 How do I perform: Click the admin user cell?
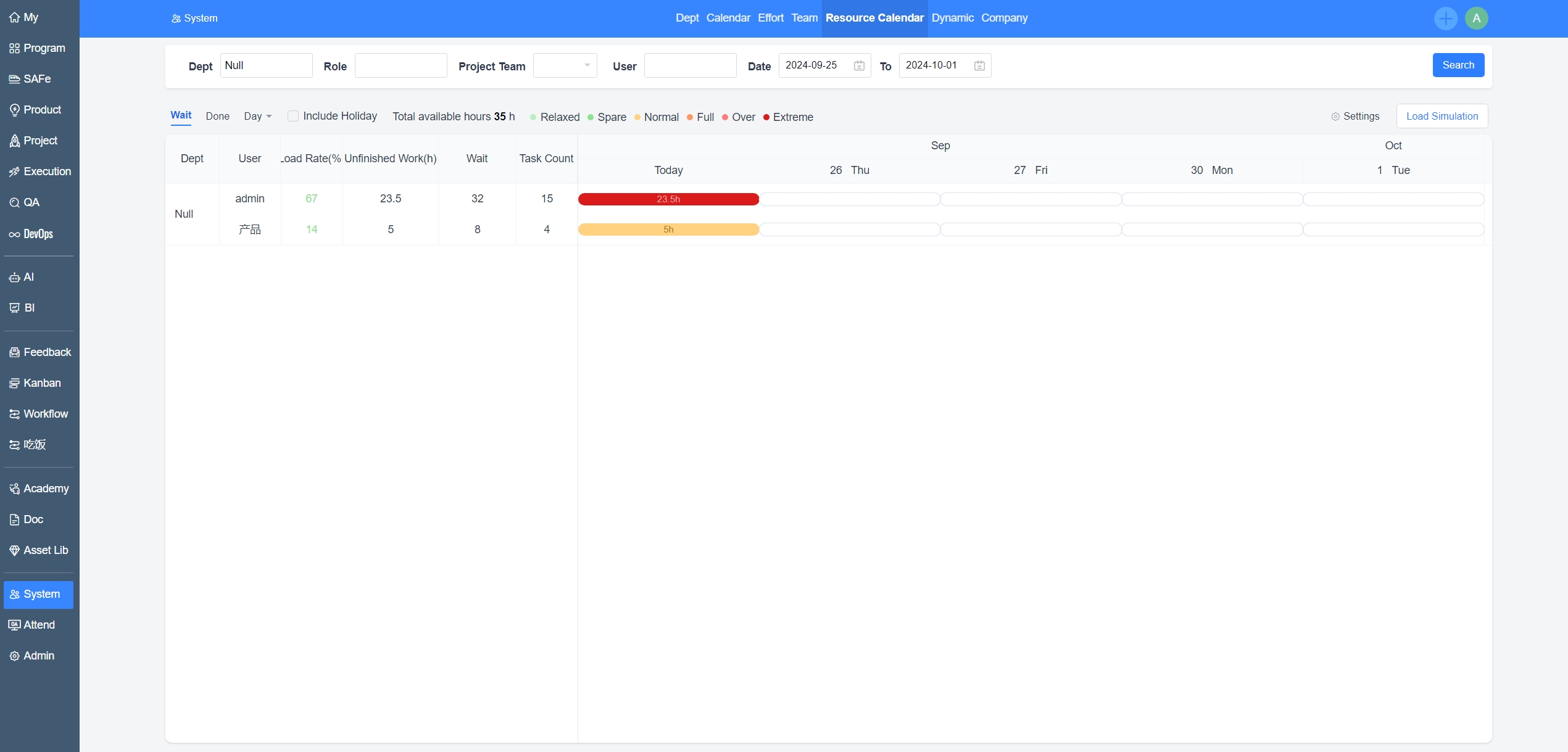250,199
